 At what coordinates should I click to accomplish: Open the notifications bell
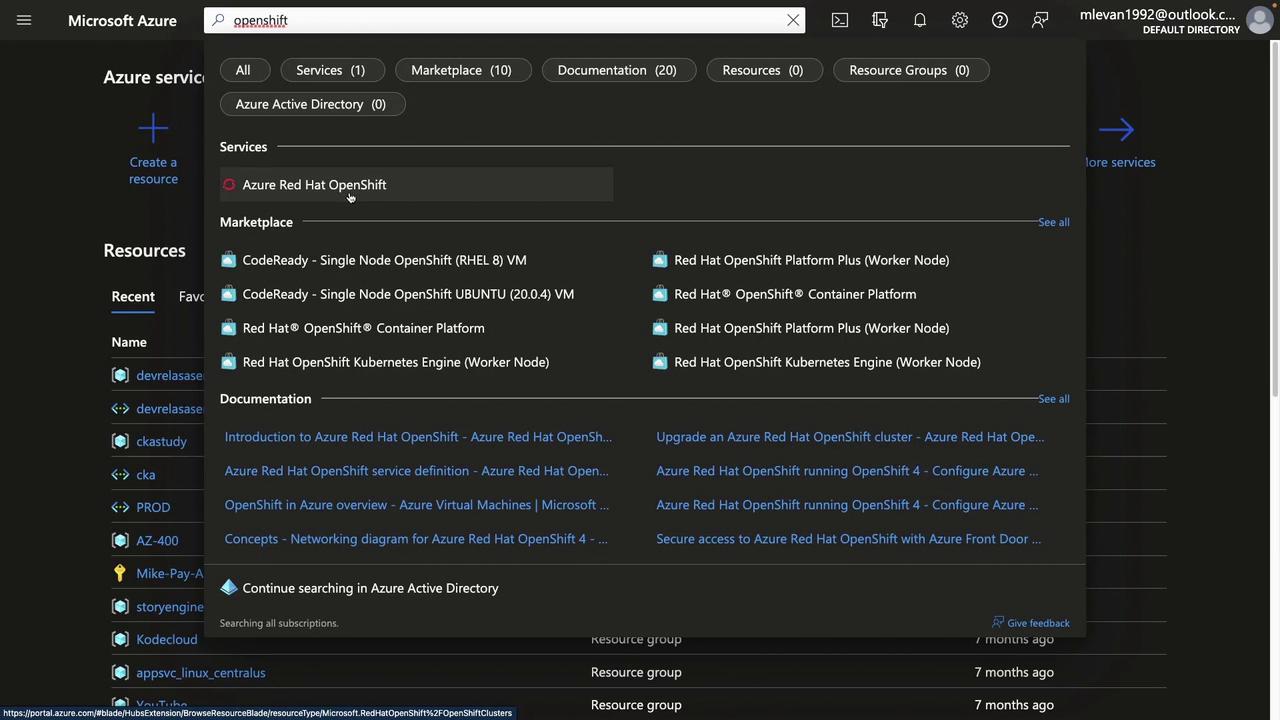tap(920, 20)
